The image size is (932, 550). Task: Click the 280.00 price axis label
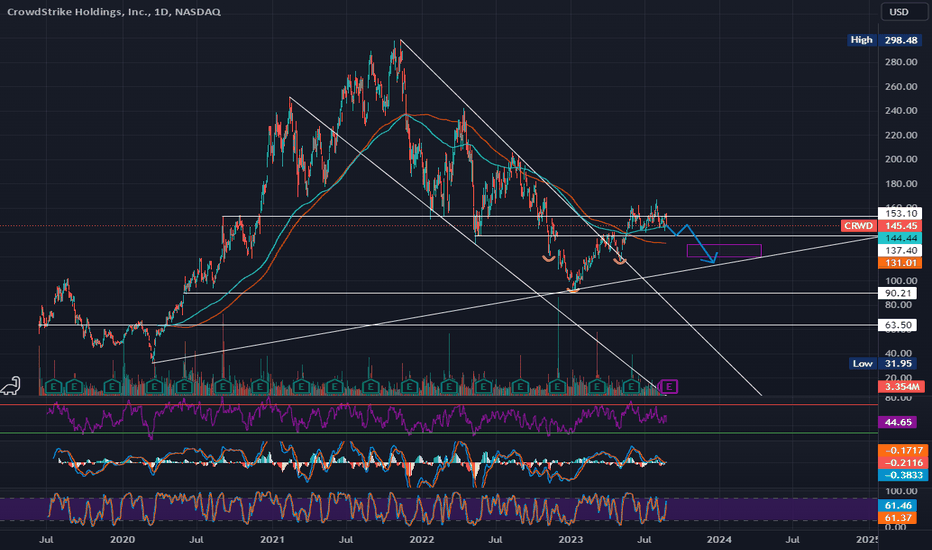[901, 62]
